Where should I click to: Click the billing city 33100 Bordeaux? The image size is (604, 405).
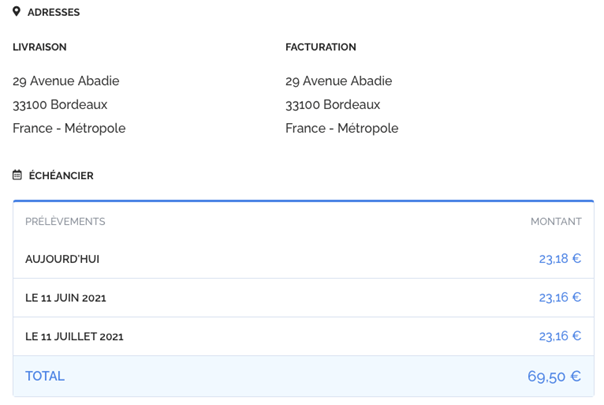332,104
